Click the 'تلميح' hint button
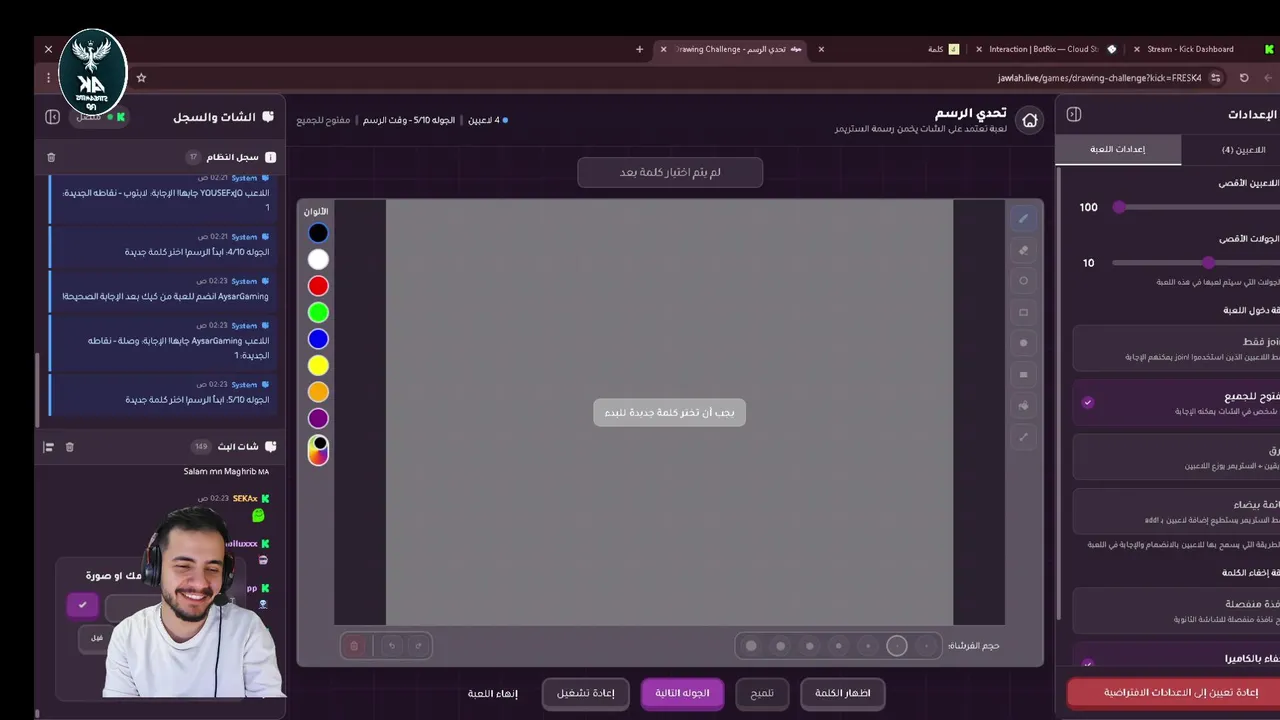Image resolution: width=1280 pixels, height=720 pixels. (762, 693)
